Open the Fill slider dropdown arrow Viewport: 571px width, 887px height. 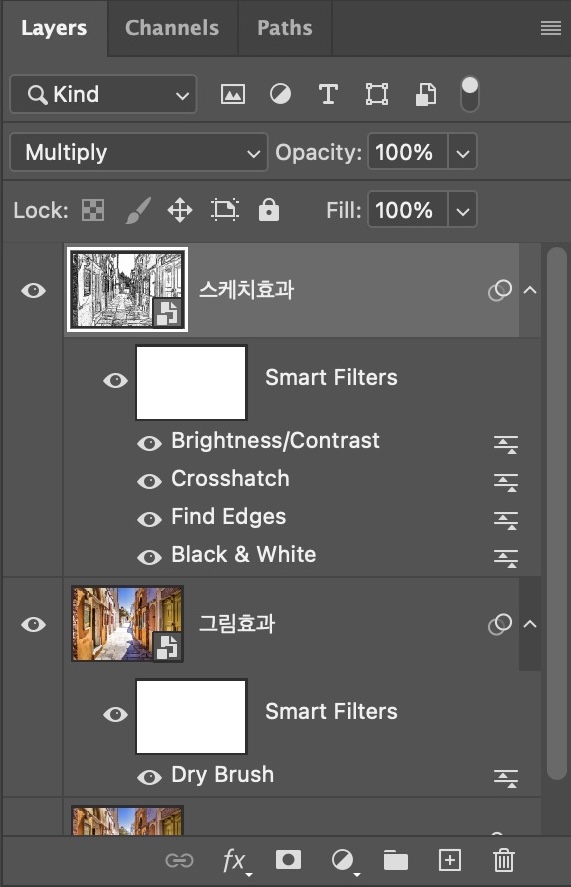(462, 210)
